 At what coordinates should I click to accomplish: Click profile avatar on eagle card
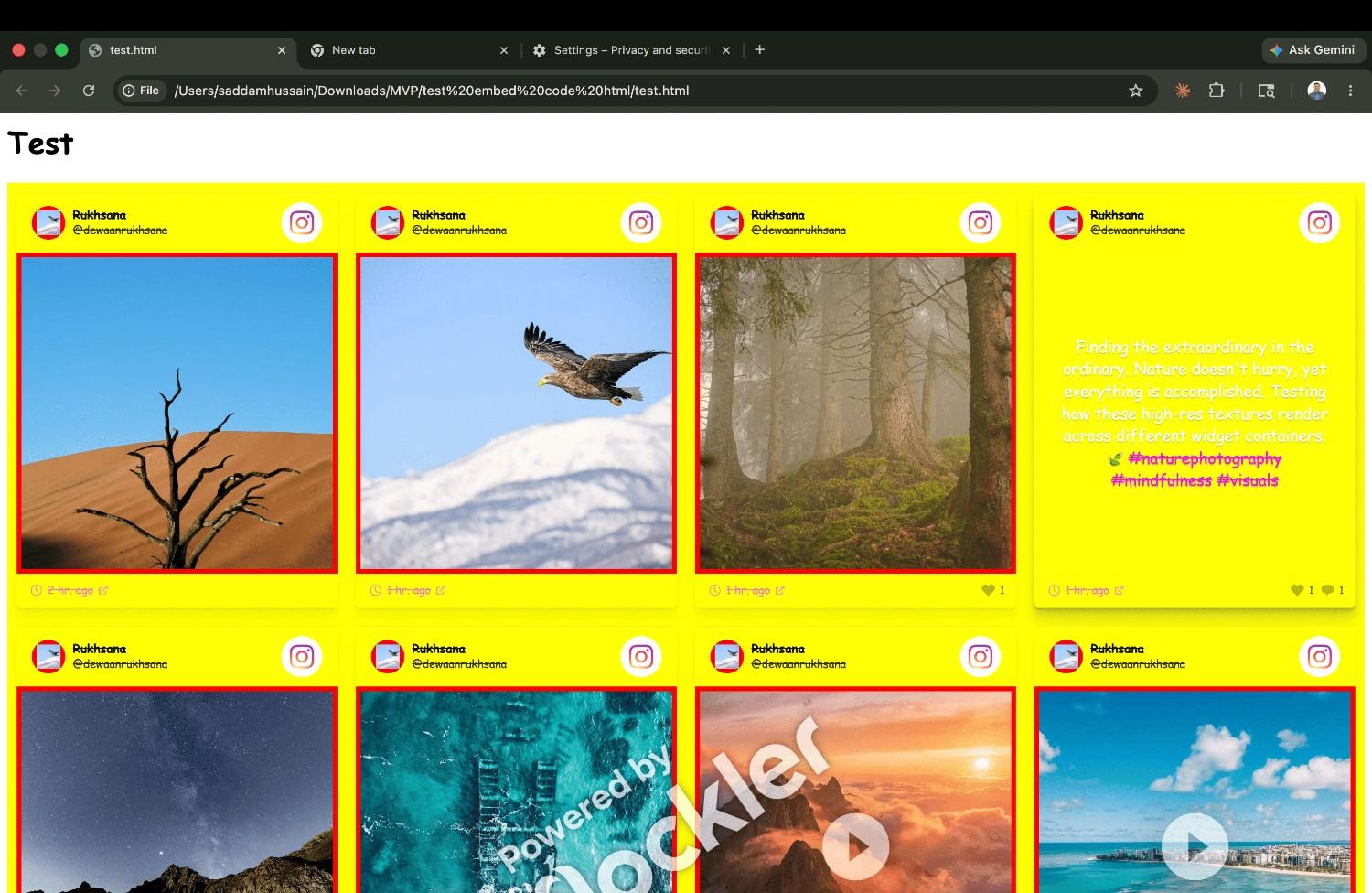click(x=388, y=222)
